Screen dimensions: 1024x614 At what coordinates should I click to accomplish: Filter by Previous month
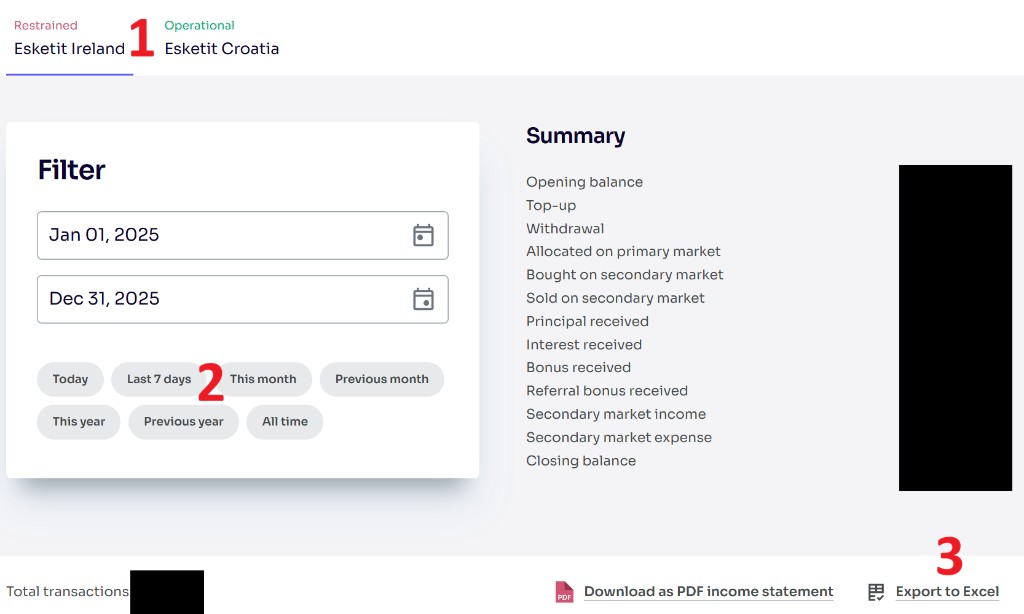[381, 379]
